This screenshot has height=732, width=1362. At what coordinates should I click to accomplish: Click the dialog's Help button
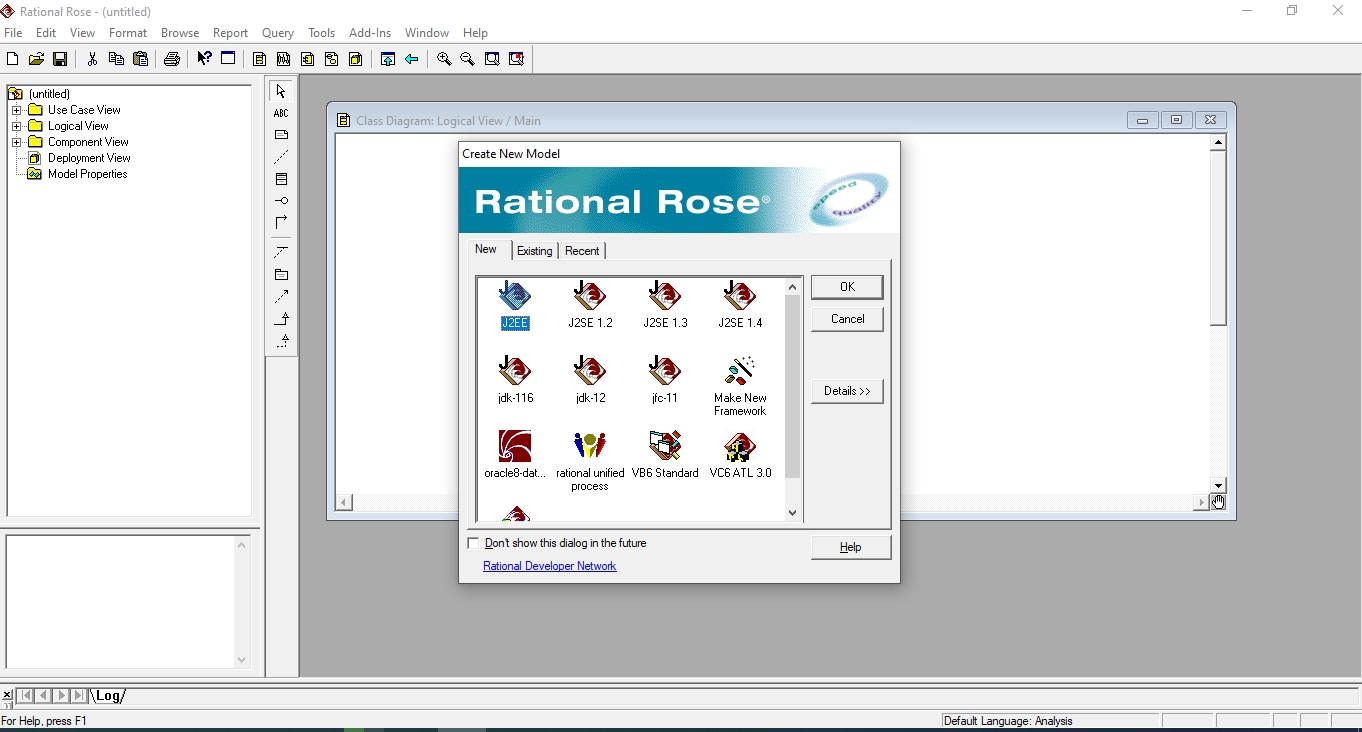point(851,547)
